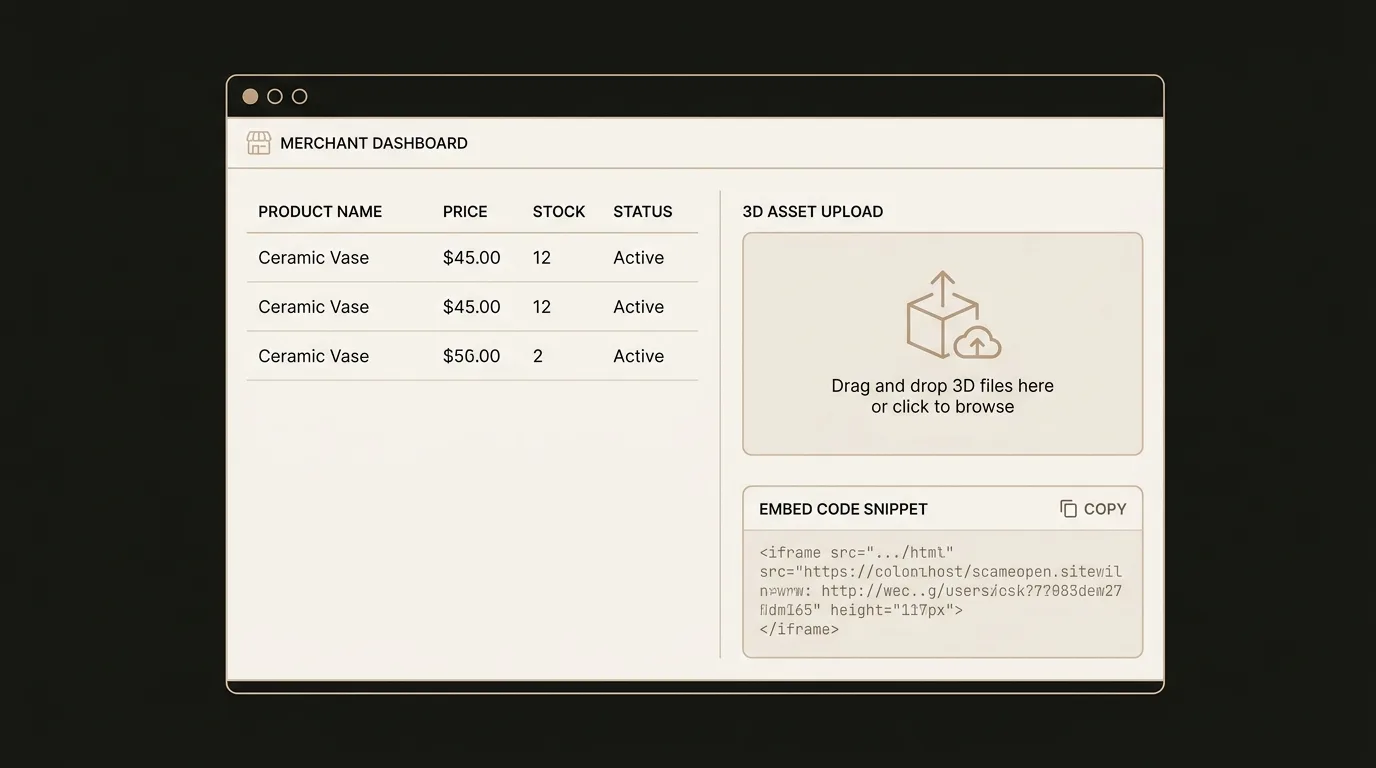The width and height of the screenshot is (1376, 768).
Task: Sort by the PRICE column header
Action: point(465,212)
